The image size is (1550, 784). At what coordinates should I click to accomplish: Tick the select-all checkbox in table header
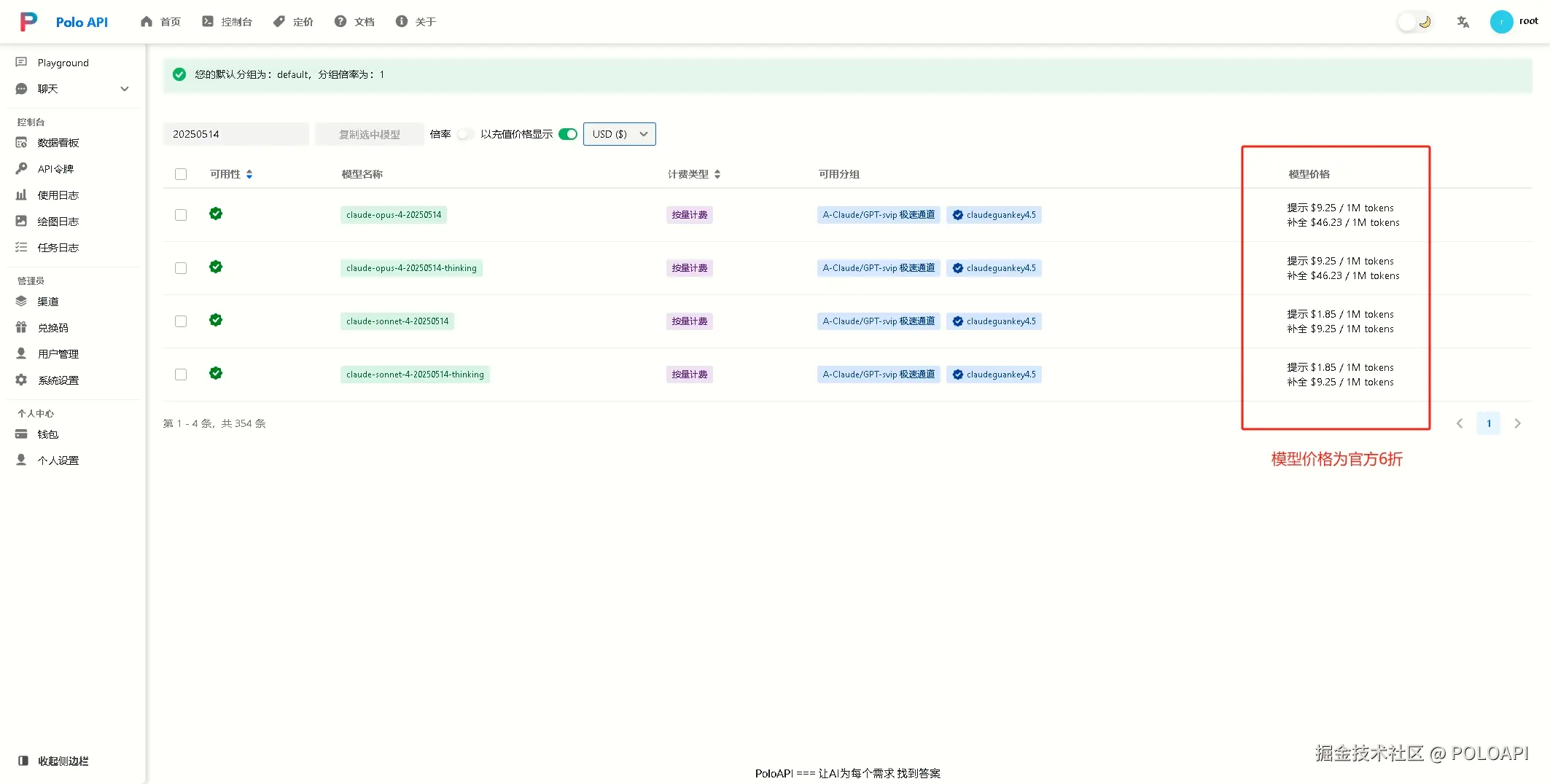point(181,174)
